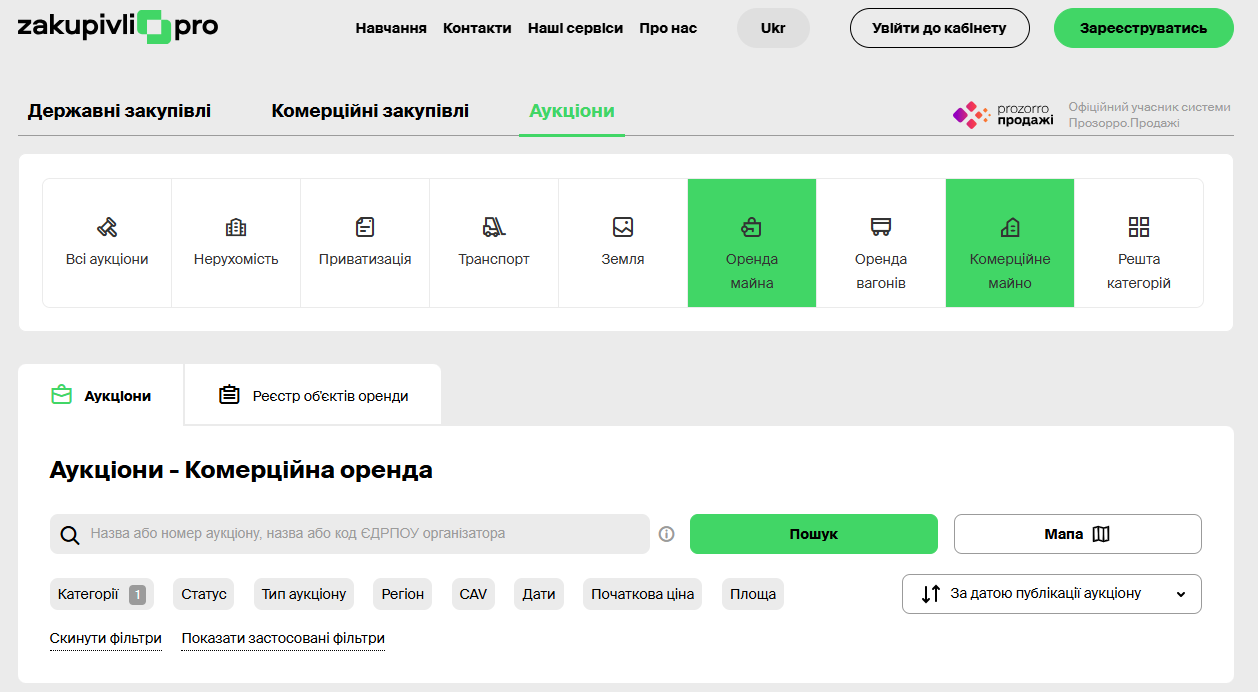Toggle the Комерційне майно category icon
This screenshot has height=692, width=1258.
[1010, 227]
